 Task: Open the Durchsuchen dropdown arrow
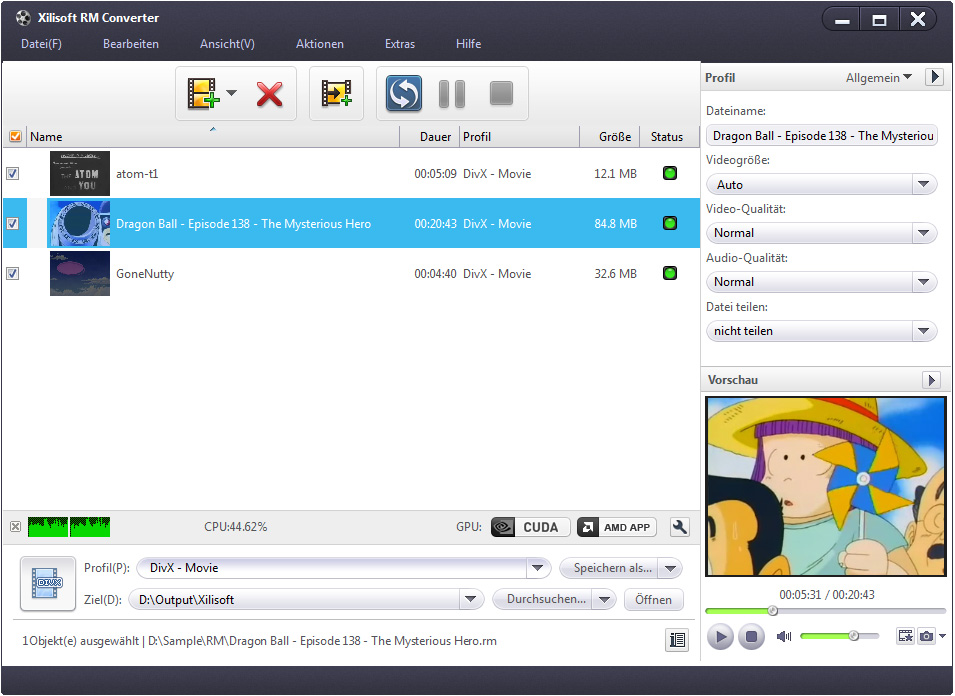[x=604, y=599]
